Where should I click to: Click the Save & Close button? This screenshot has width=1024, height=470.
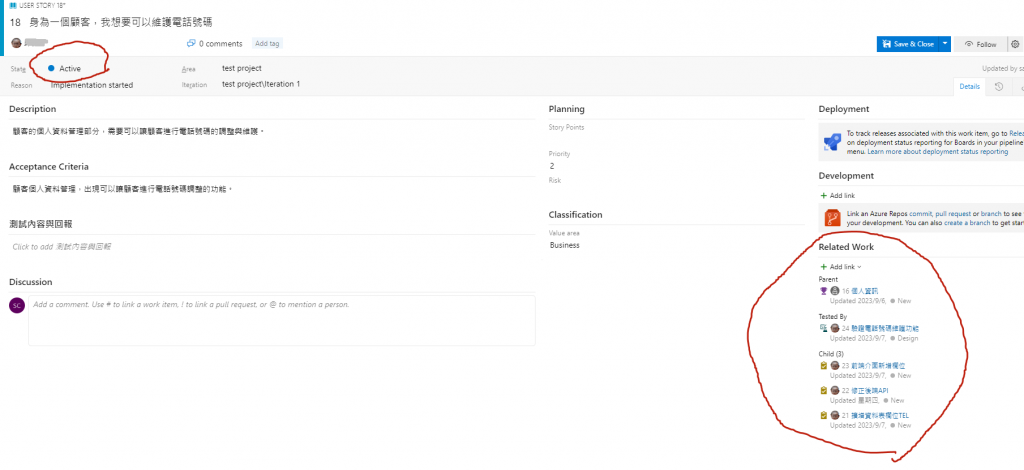[907, 44]
